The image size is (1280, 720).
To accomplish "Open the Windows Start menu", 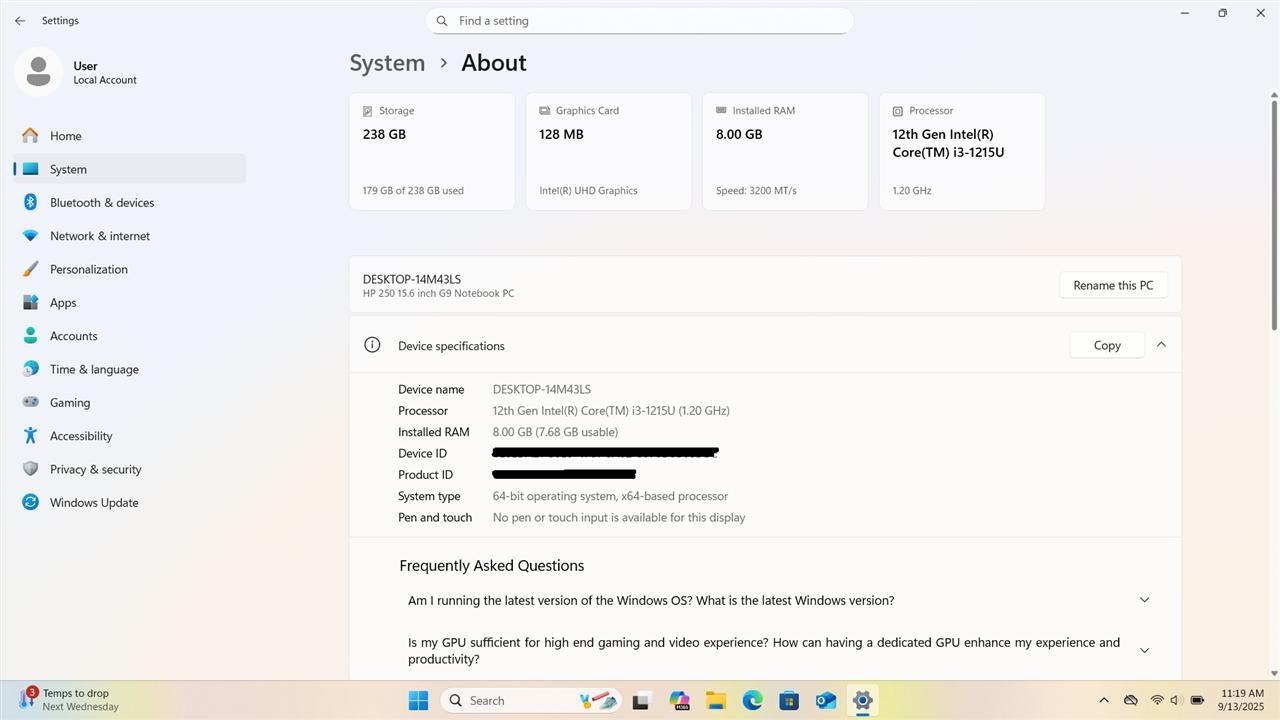I will click(418, 700).
